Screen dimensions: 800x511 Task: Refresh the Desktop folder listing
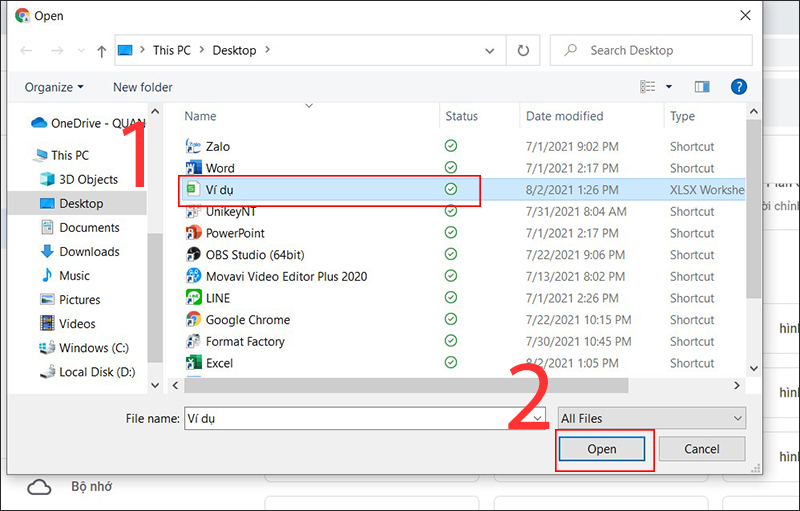[x=523, y=50]
